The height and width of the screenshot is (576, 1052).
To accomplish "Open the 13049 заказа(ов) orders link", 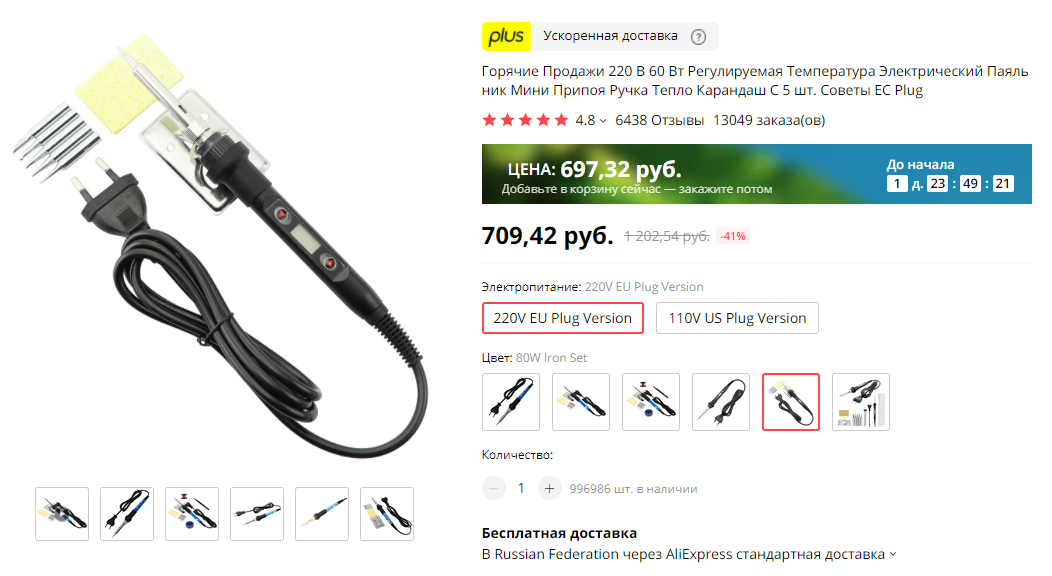I will (769, 121).
